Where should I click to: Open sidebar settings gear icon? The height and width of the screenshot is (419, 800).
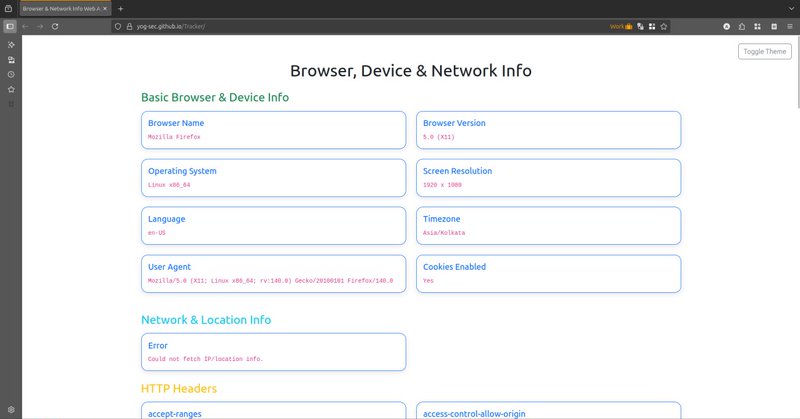click(x=11, y=409)
